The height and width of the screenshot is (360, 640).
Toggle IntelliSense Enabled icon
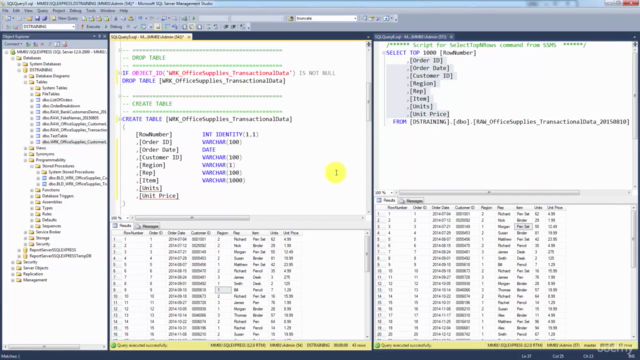point(158,27)
